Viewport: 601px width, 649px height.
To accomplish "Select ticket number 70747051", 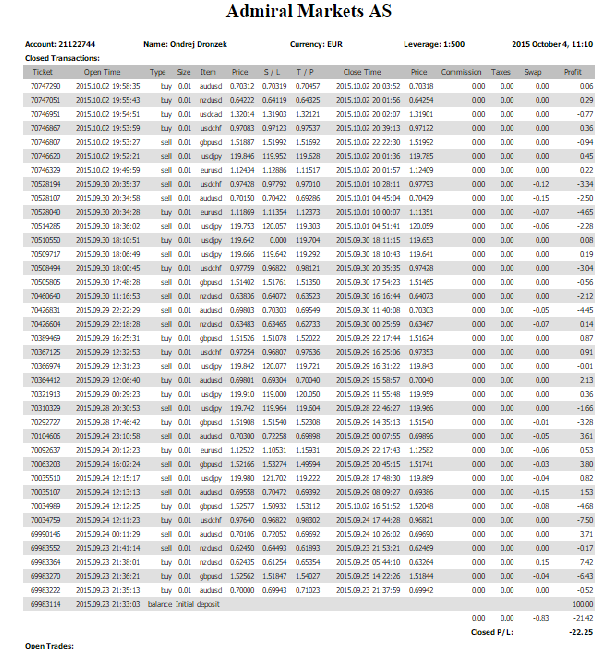I will (46, 100).
